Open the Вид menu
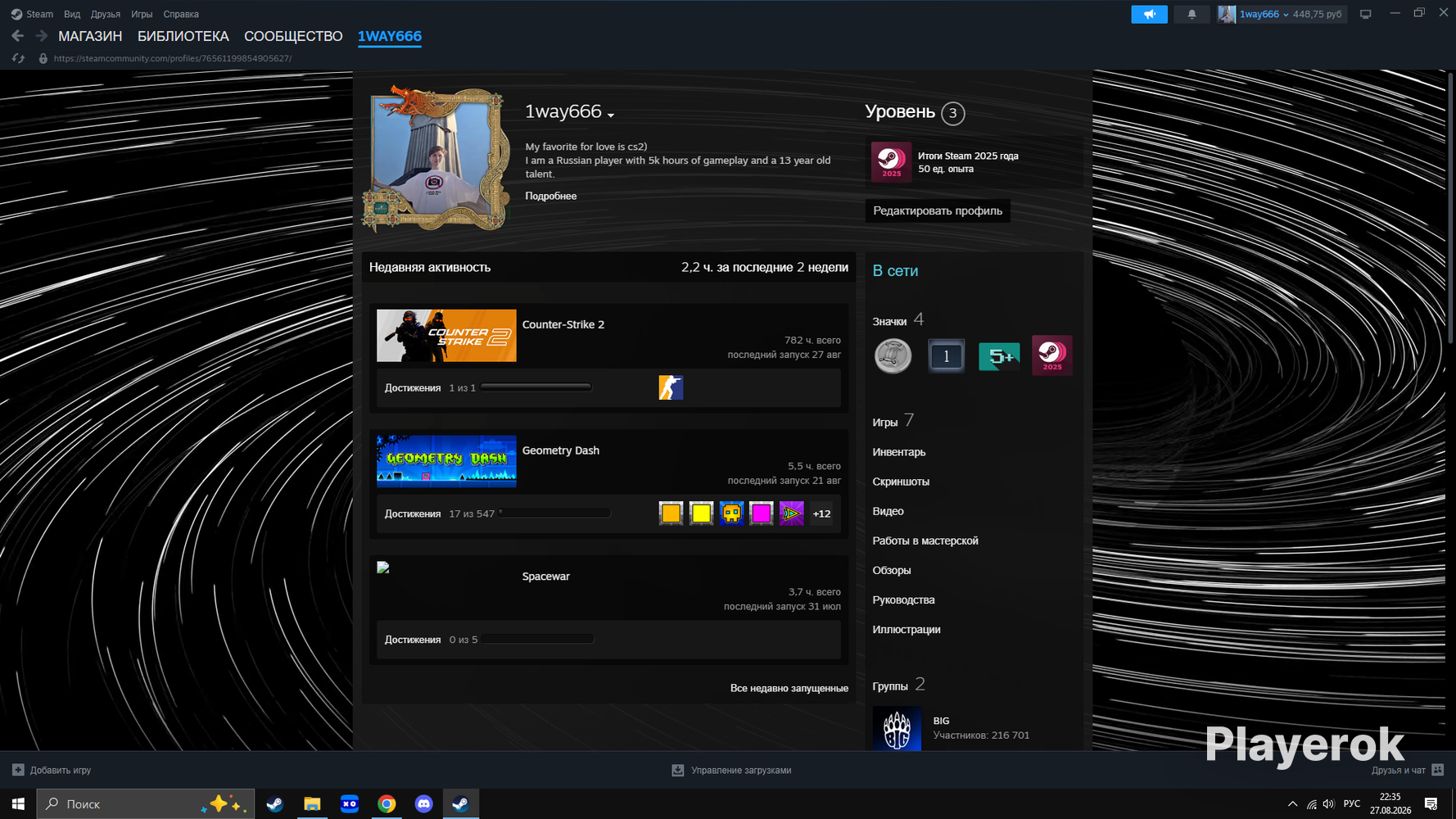1456x819 pixels. point(72,14)
